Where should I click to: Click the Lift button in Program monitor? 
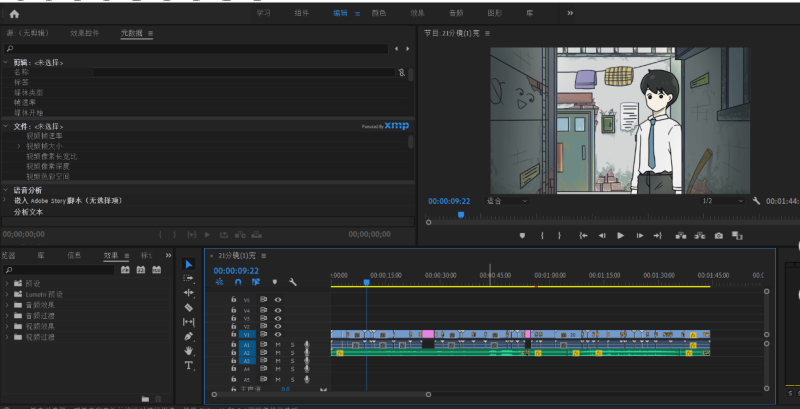(x=681, y=236)
